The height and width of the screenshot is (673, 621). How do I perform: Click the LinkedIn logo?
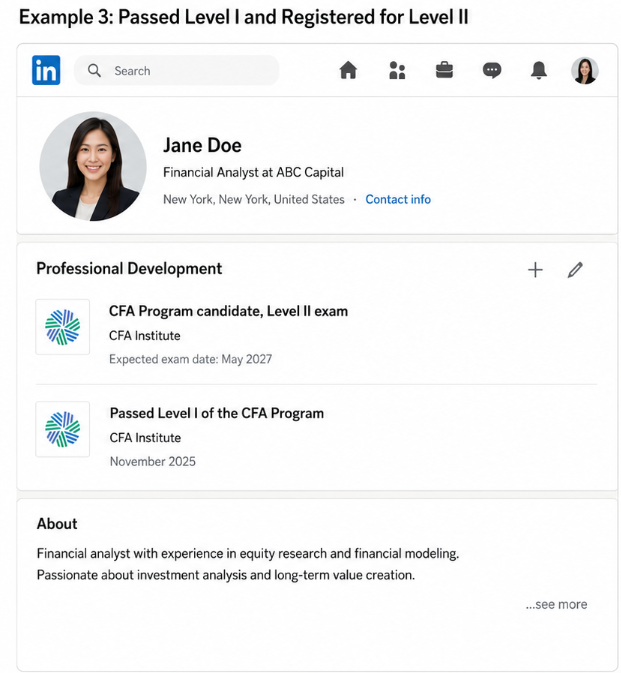46,70
